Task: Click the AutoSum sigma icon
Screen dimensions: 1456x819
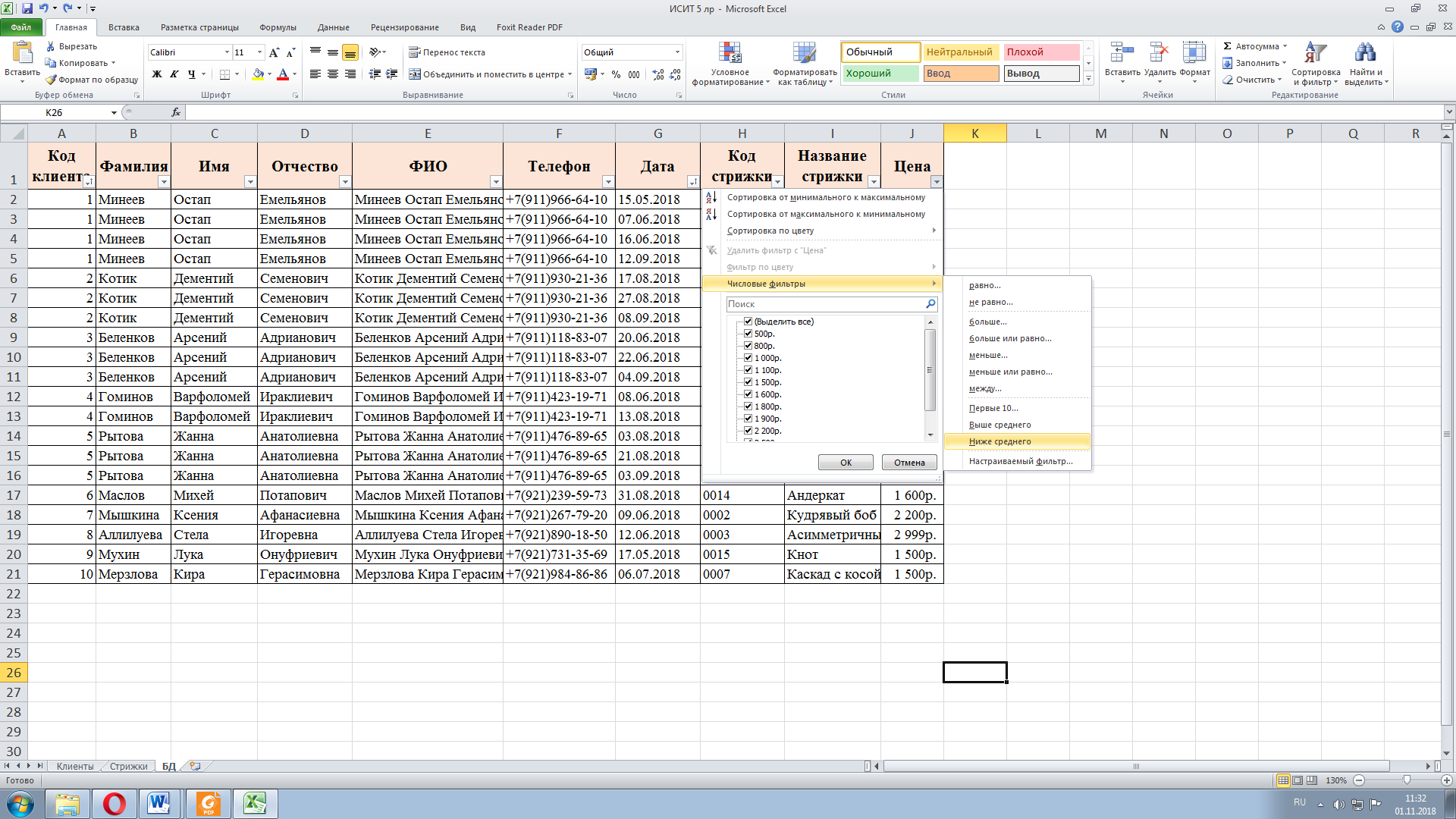Action: coord(1228,46)
